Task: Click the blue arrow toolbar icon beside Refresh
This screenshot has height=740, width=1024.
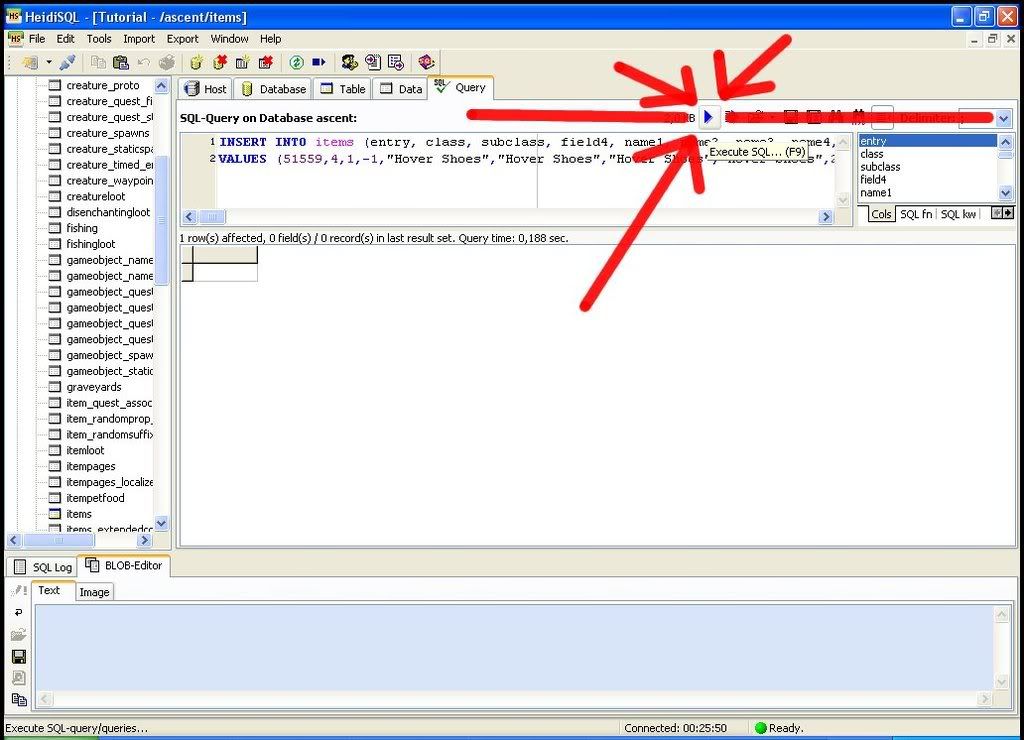Action: coord(319,63)
